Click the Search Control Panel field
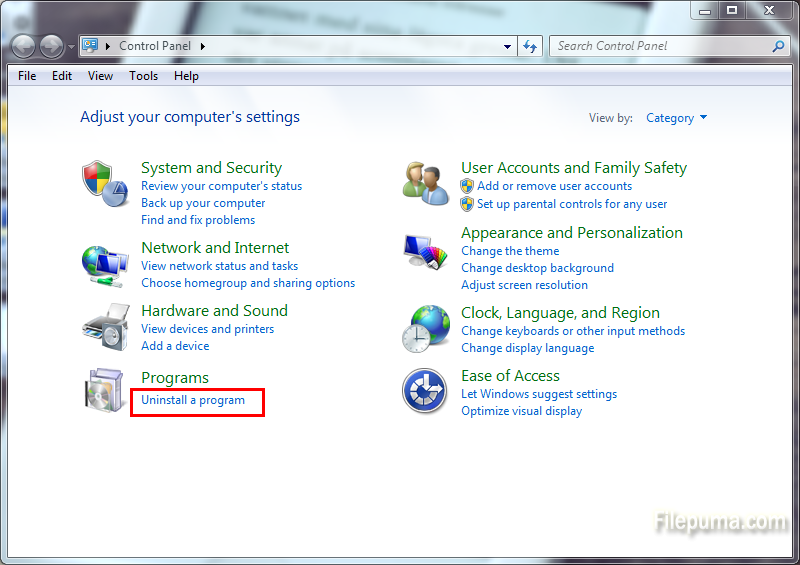Image resolution: width=800 pixels, height=565 pixels. [x=660, y=46]
